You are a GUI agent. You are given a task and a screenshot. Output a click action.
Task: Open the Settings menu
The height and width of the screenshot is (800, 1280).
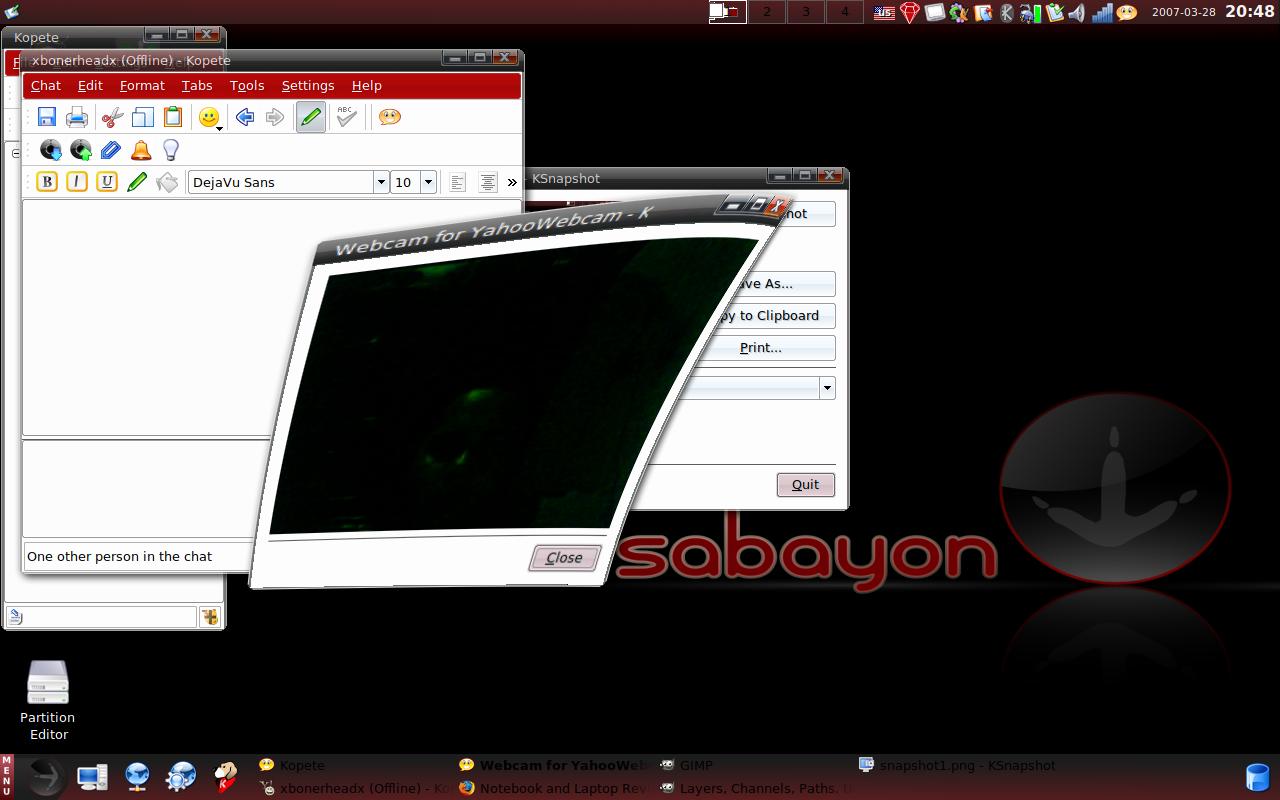308,86
